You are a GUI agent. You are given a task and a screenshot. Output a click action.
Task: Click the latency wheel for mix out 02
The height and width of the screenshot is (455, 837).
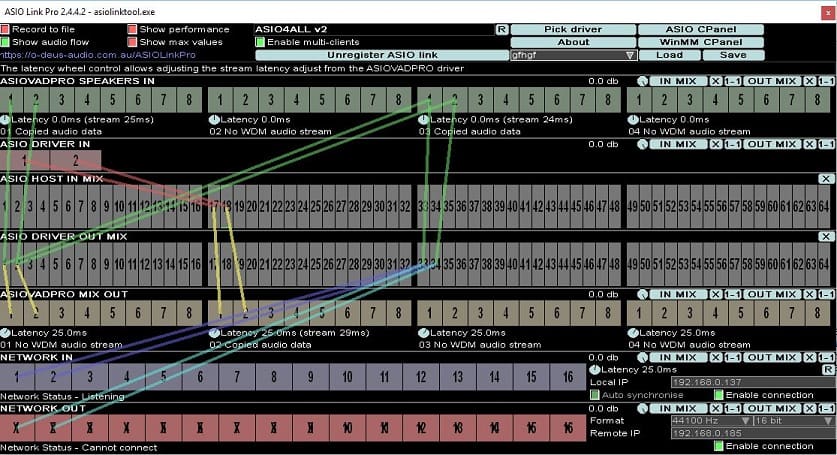[214, 333]
